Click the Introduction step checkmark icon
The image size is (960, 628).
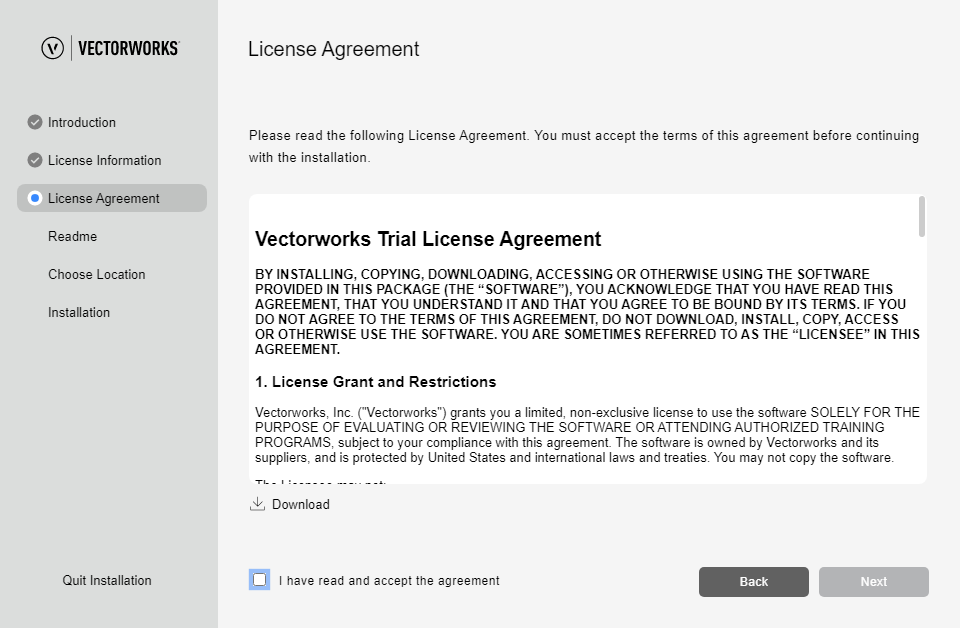[35, 122]
